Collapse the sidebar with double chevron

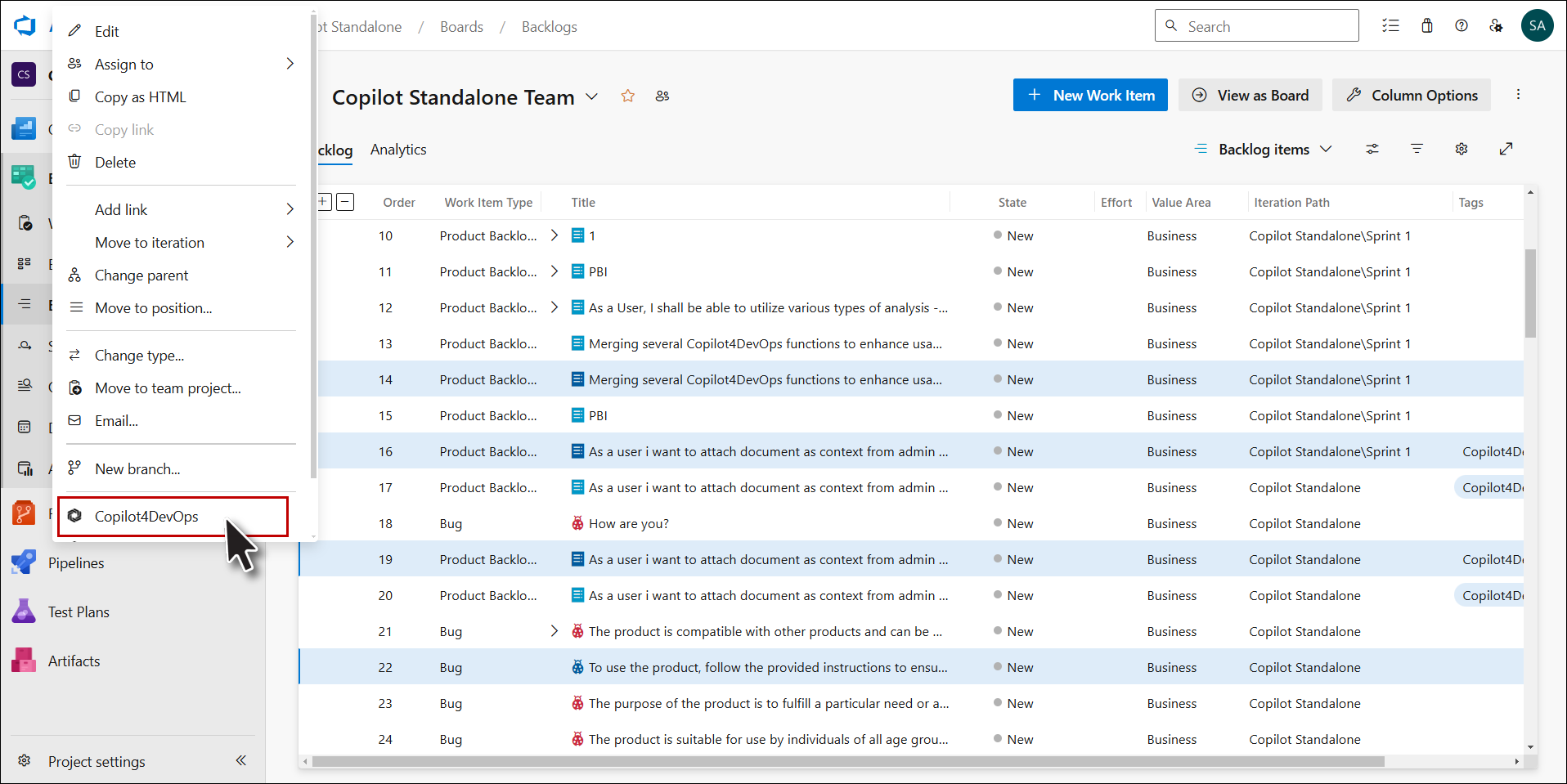(241, 760)
